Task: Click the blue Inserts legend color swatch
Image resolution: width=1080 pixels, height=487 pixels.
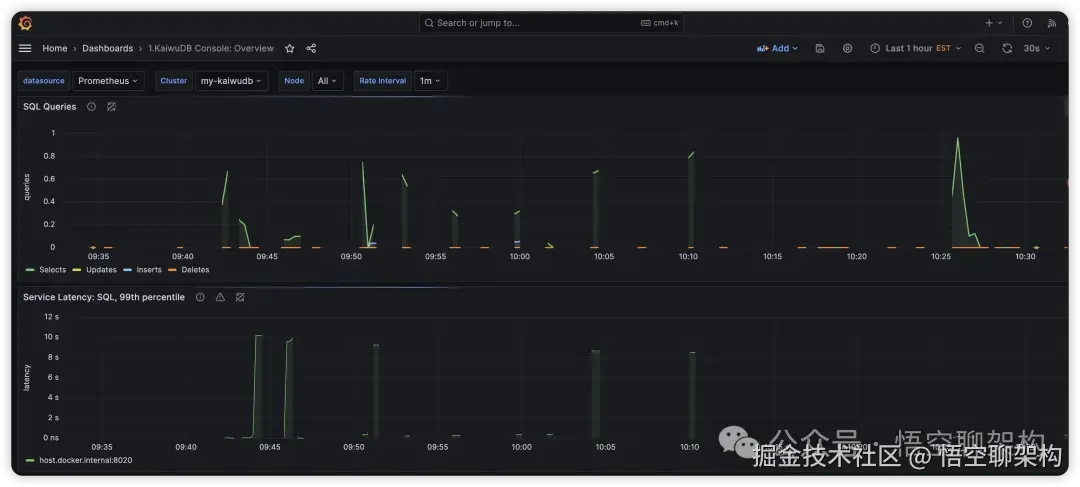Action: [x=127, y=270]
